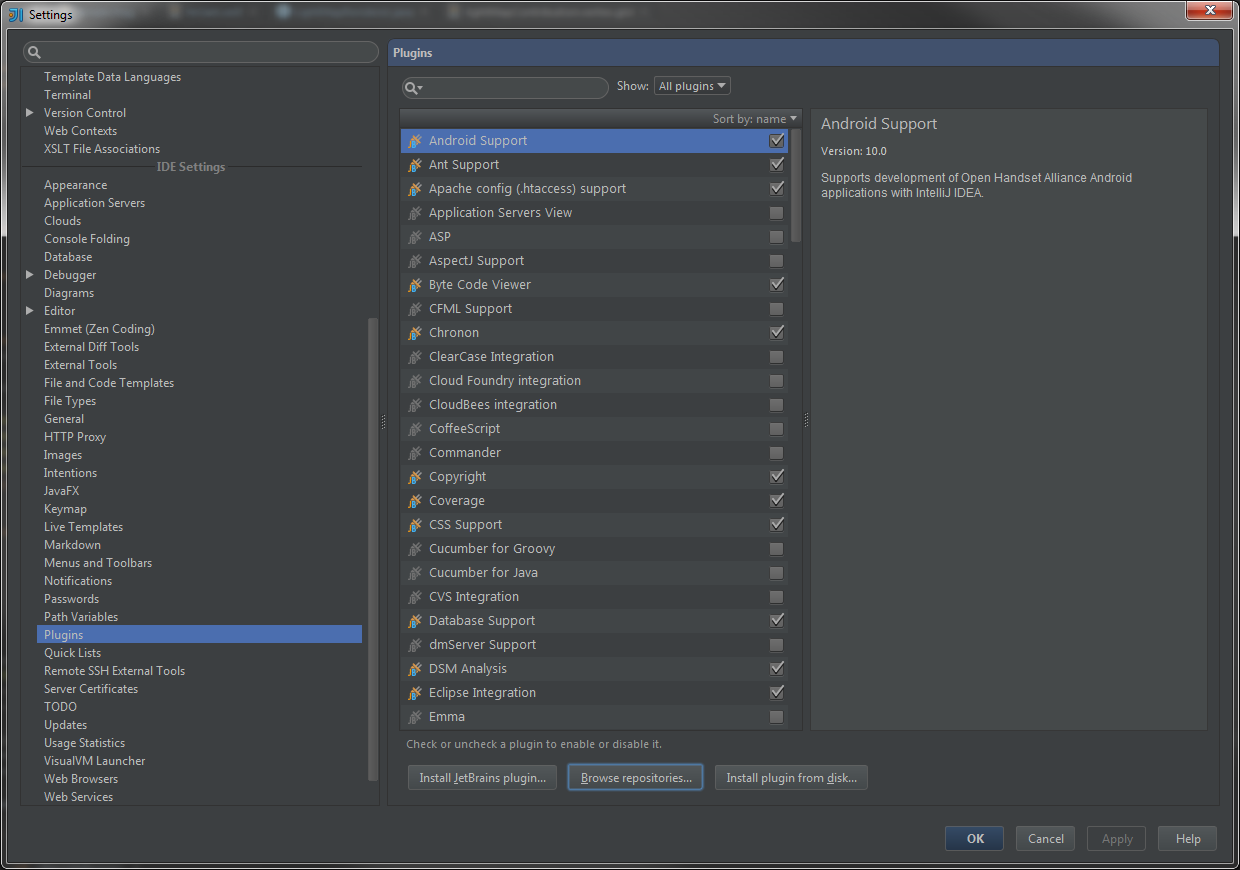1240x870 pixels.
Task: Uncheck the Copyright plugin checkbox
Action: (776, 477)
